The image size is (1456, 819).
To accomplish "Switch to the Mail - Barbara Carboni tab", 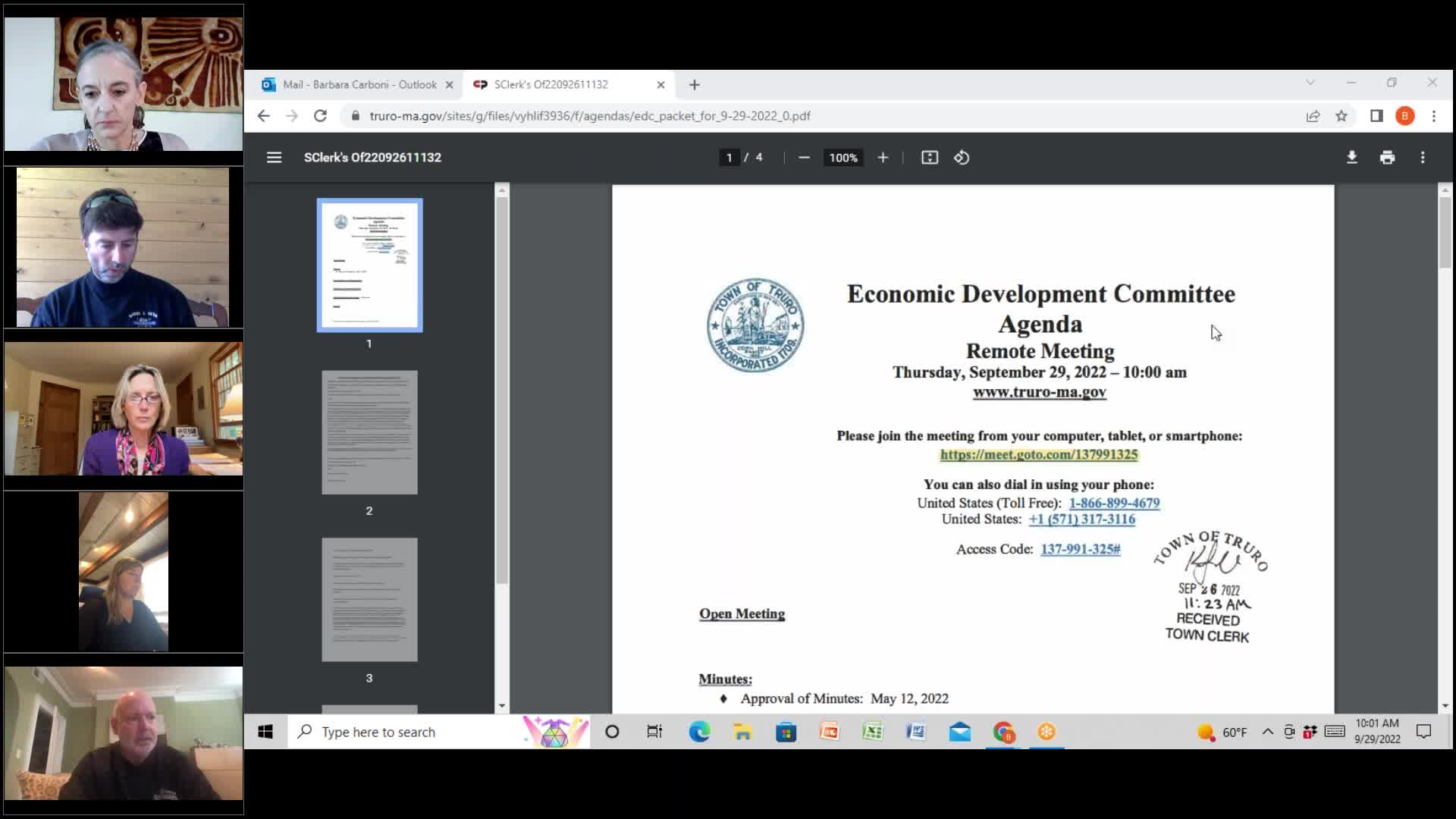I will [353, 84].
